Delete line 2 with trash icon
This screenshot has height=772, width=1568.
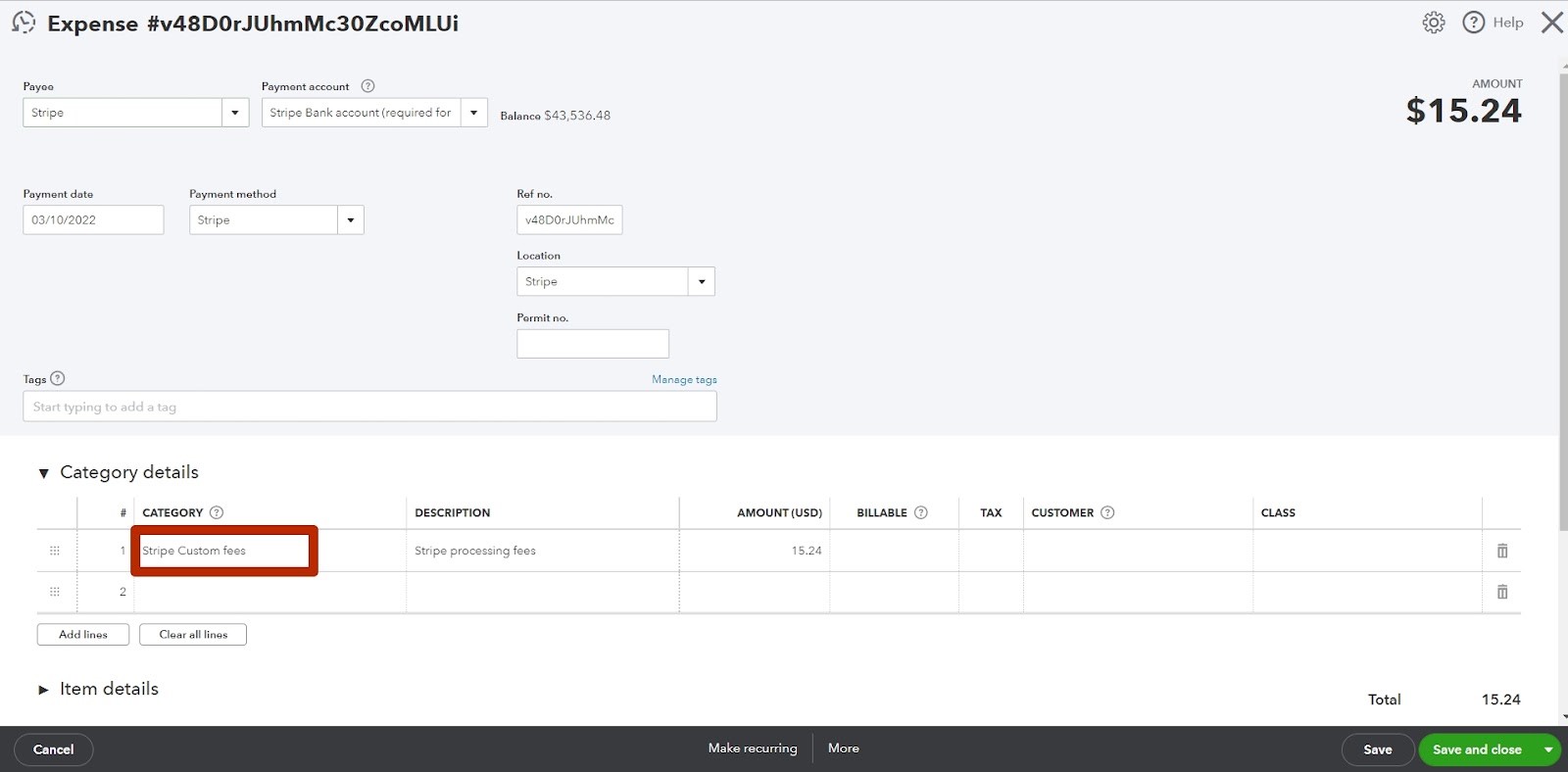coord(1502,592)
